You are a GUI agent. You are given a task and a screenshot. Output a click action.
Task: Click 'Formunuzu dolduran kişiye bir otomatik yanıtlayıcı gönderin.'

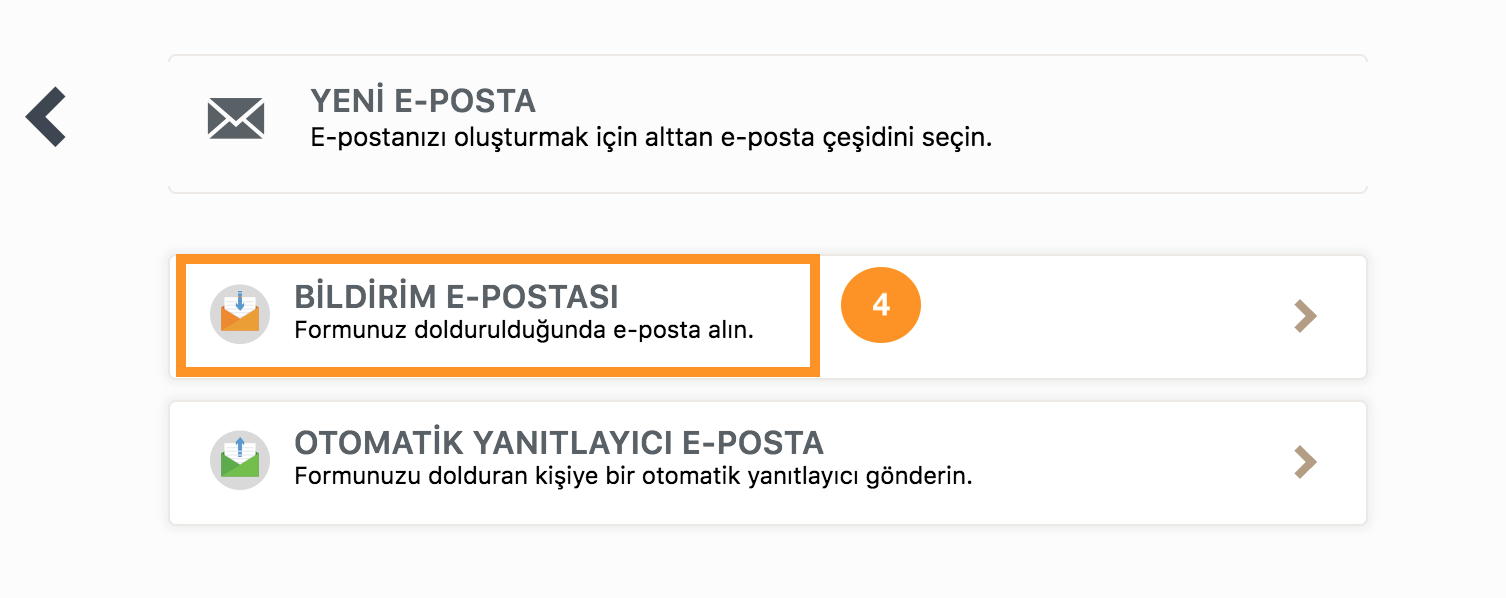tap(634, 477)
